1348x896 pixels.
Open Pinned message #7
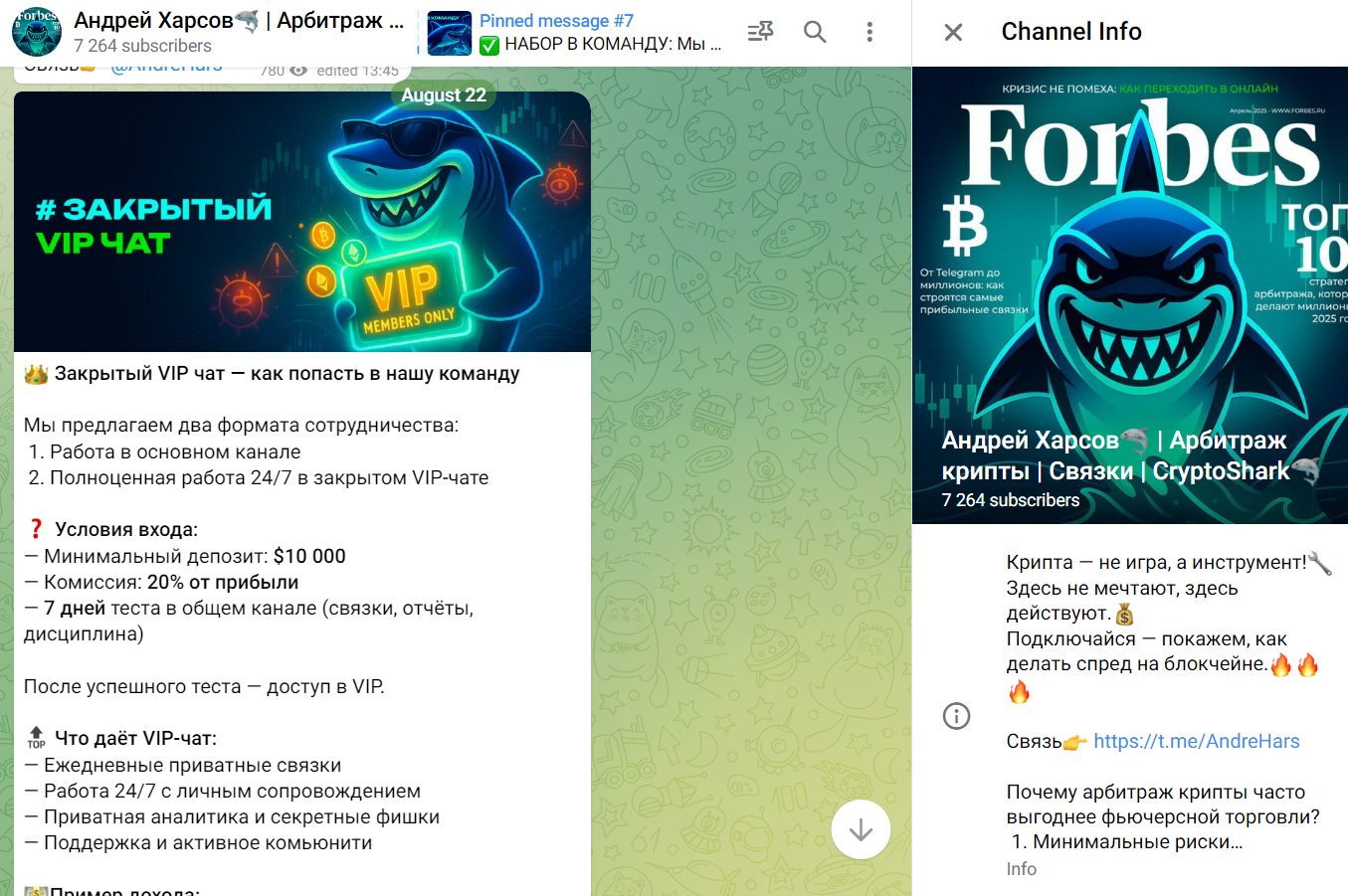point(600,33)
